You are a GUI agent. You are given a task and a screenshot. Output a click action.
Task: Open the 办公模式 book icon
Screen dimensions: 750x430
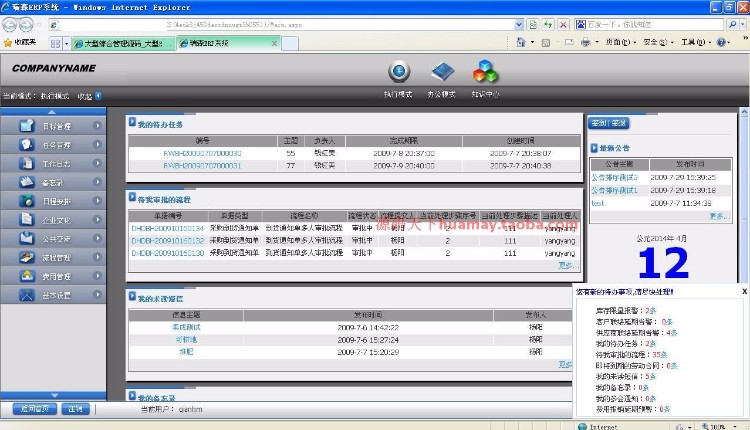tap(442, 72)
